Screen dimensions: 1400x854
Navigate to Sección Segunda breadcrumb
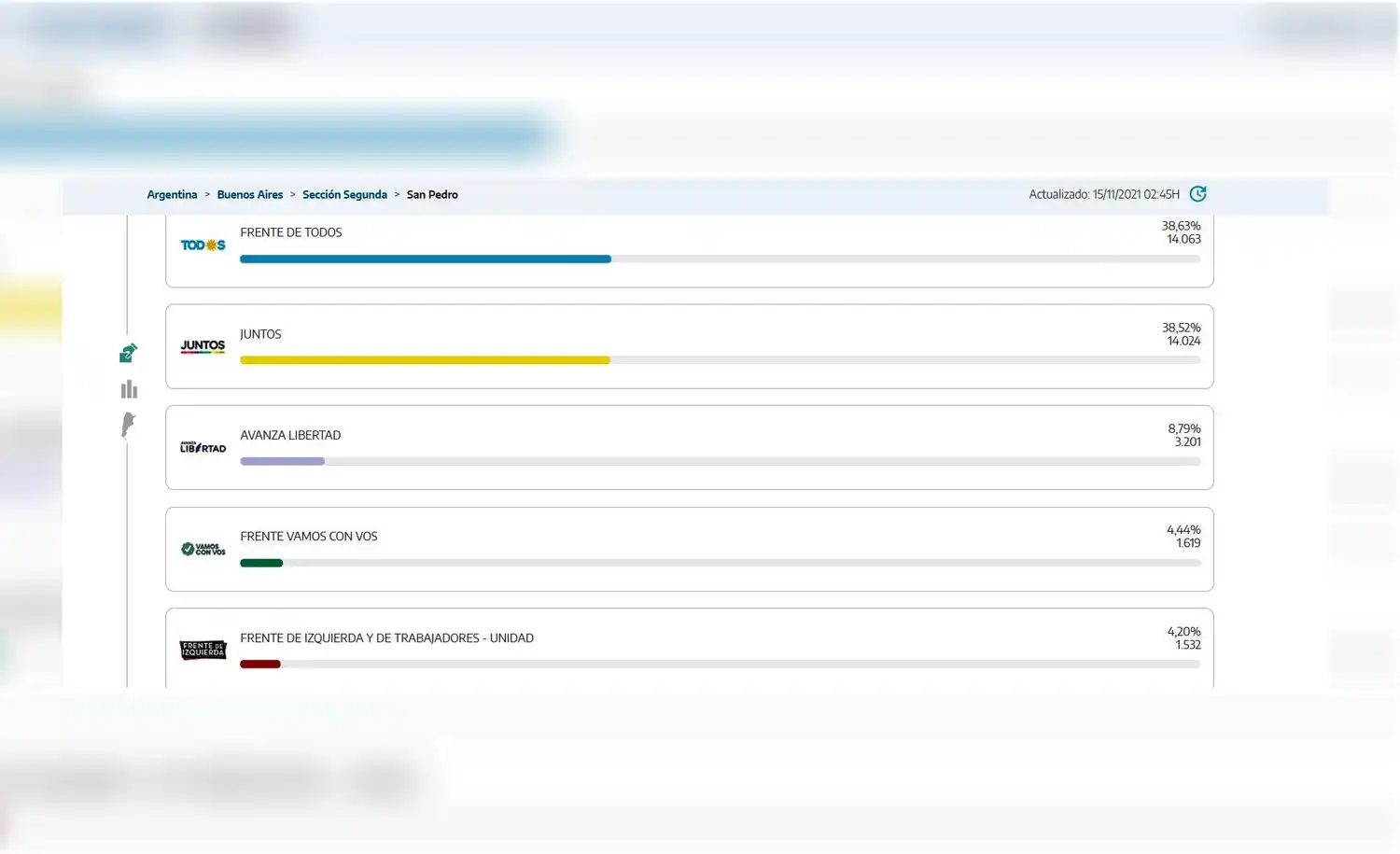click(x=344, y=195)
